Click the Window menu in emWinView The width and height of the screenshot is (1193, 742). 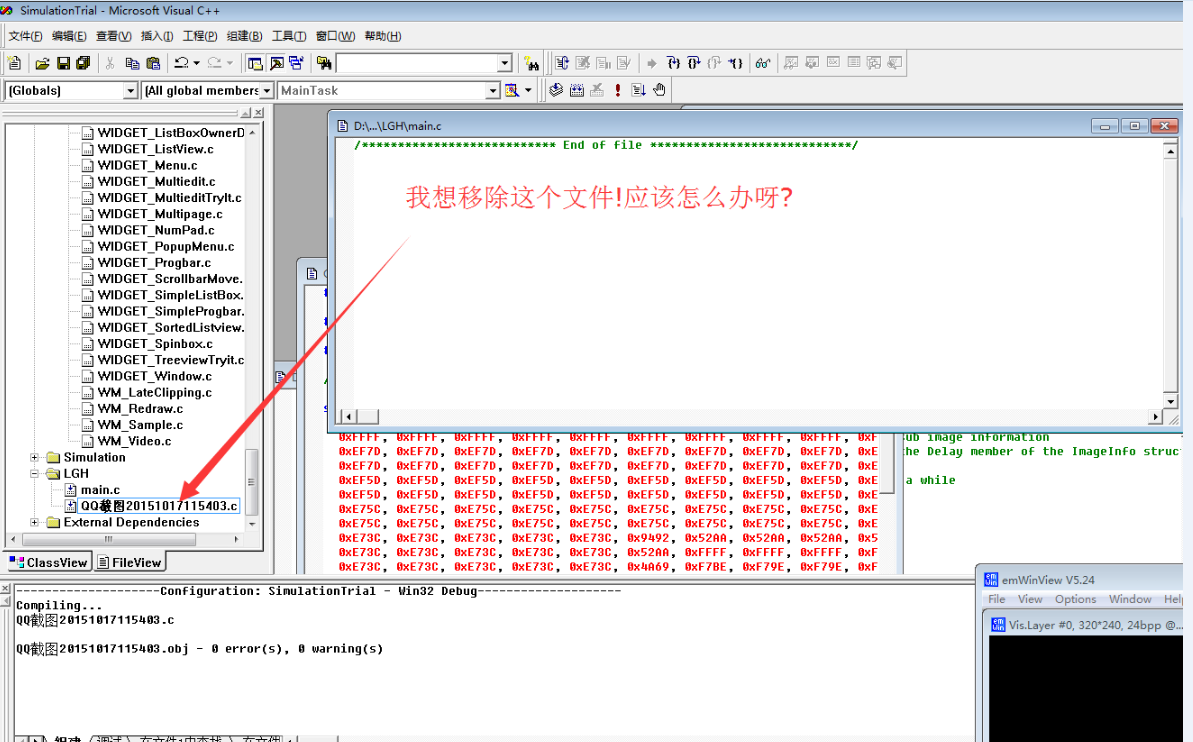(1130, 599)
